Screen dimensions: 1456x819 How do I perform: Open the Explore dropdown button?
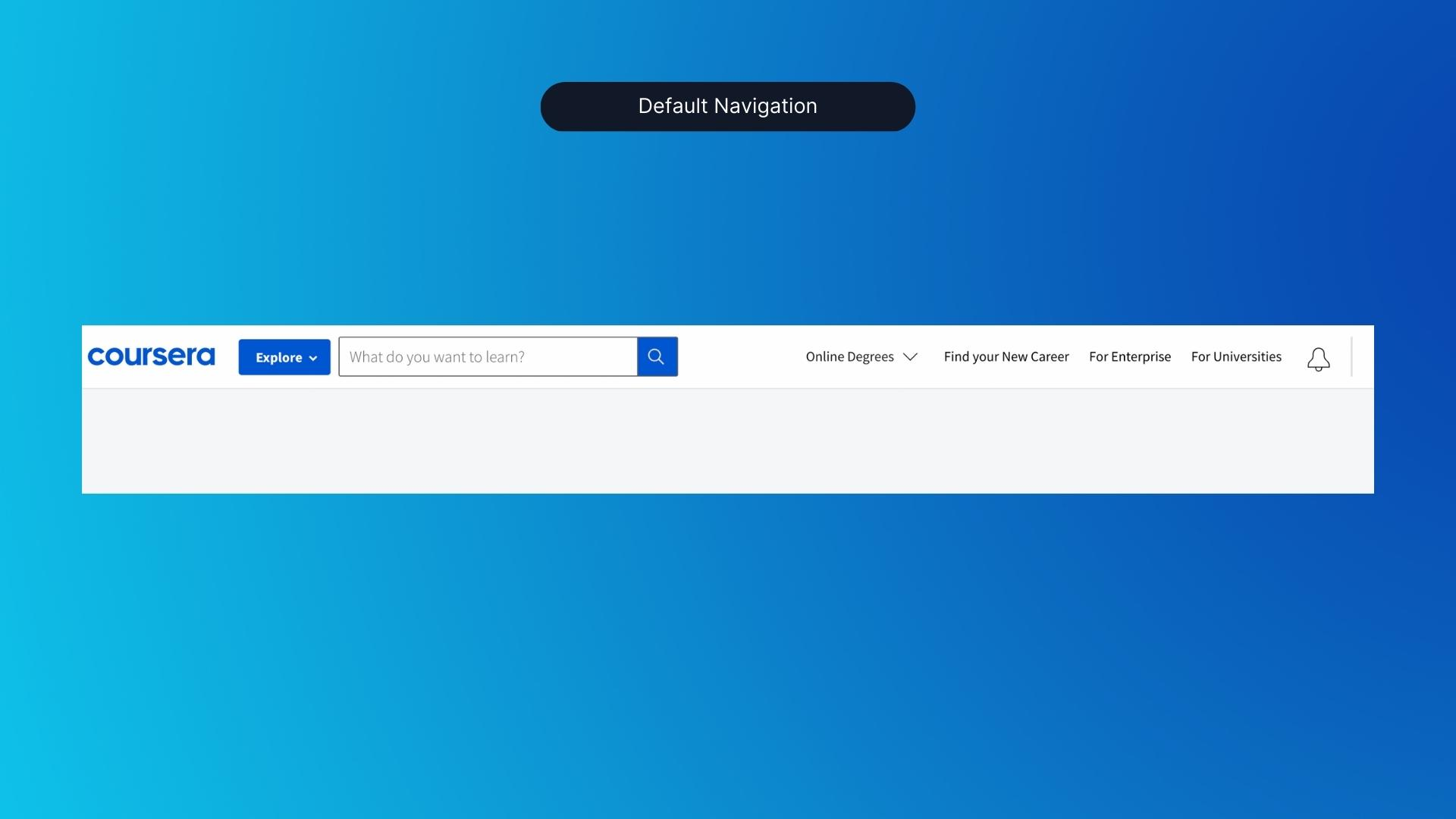point(284,357)
